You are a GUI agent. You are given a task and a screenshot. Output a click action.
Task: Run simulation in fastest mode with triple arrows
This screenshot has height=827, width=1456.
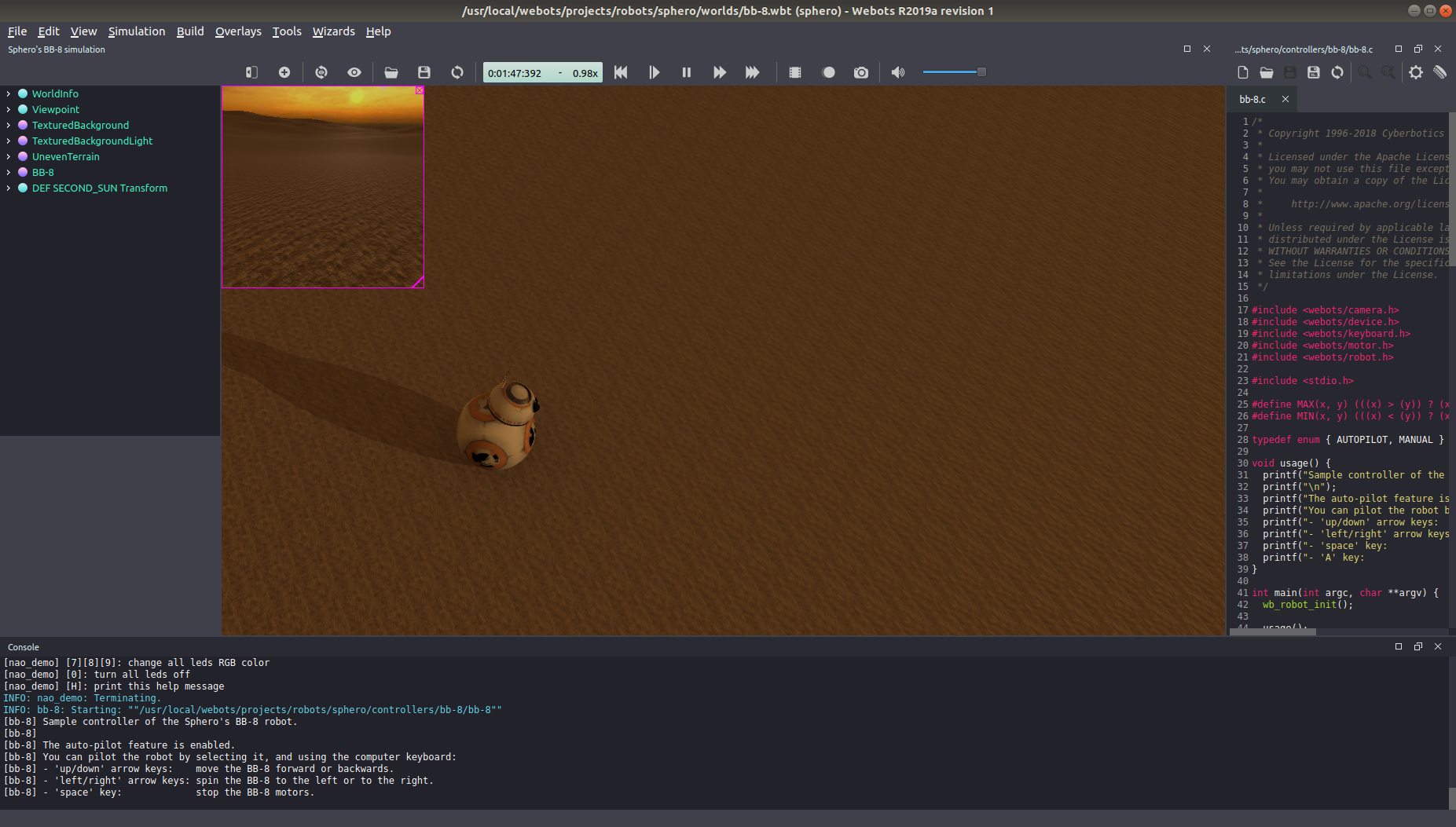753,72
